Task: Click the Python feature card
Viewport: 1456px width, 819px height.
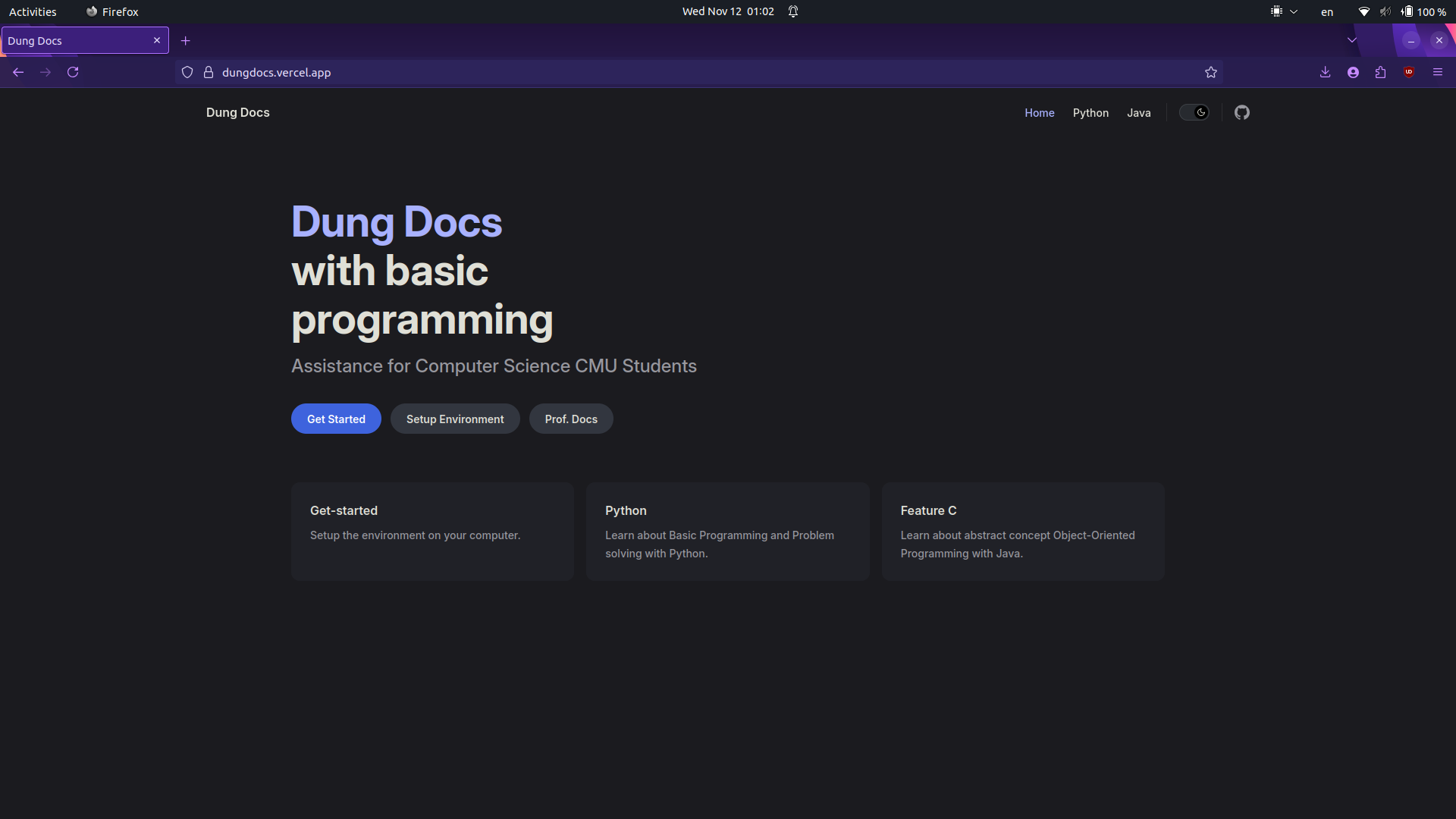Action: (x=727, y=532)
